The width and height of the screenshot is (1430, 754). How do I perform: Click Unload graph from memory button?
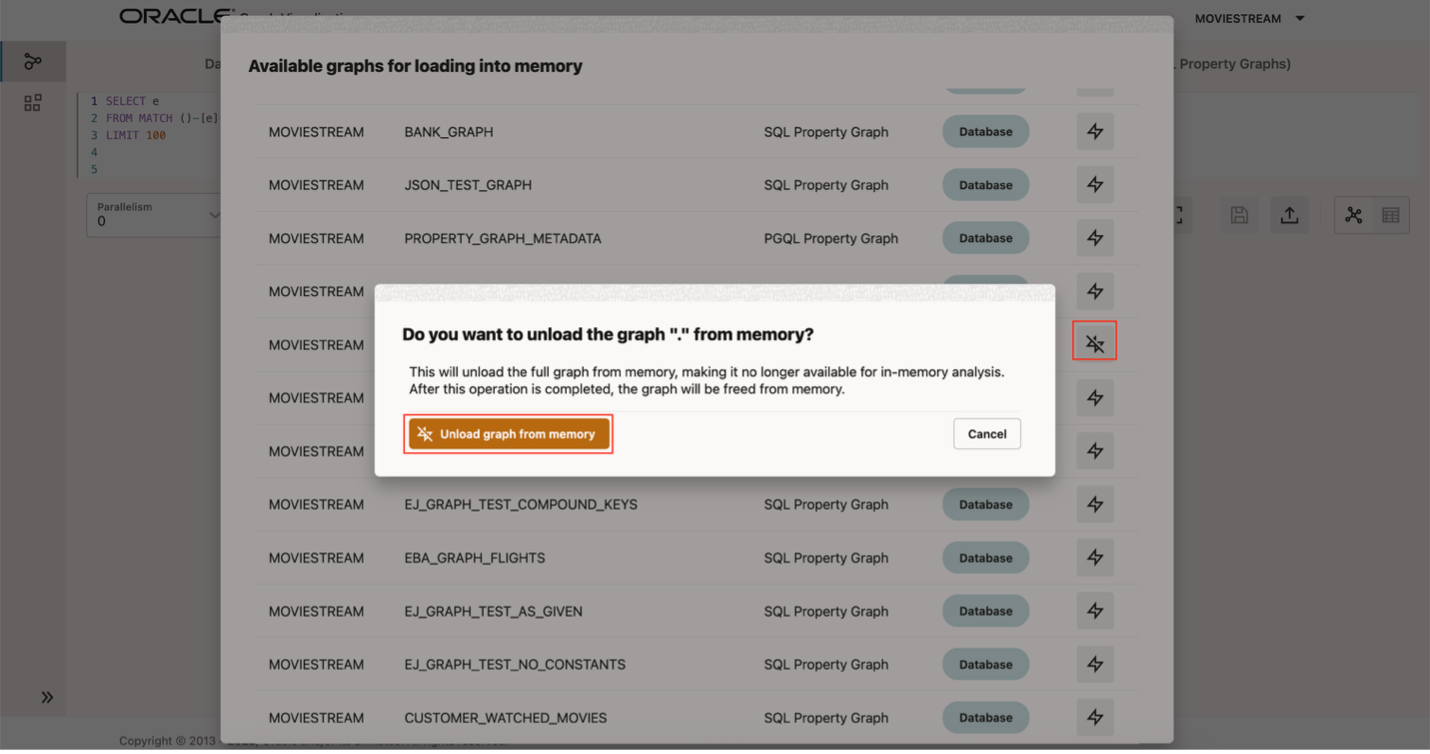click(508, 434)
